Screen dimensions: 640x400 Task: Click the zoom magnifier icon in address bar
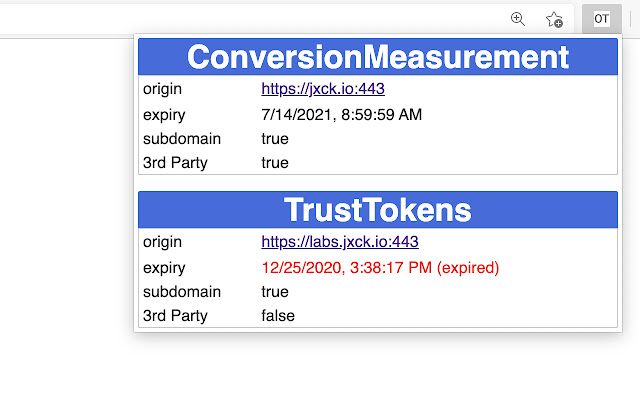click(518, 19)
